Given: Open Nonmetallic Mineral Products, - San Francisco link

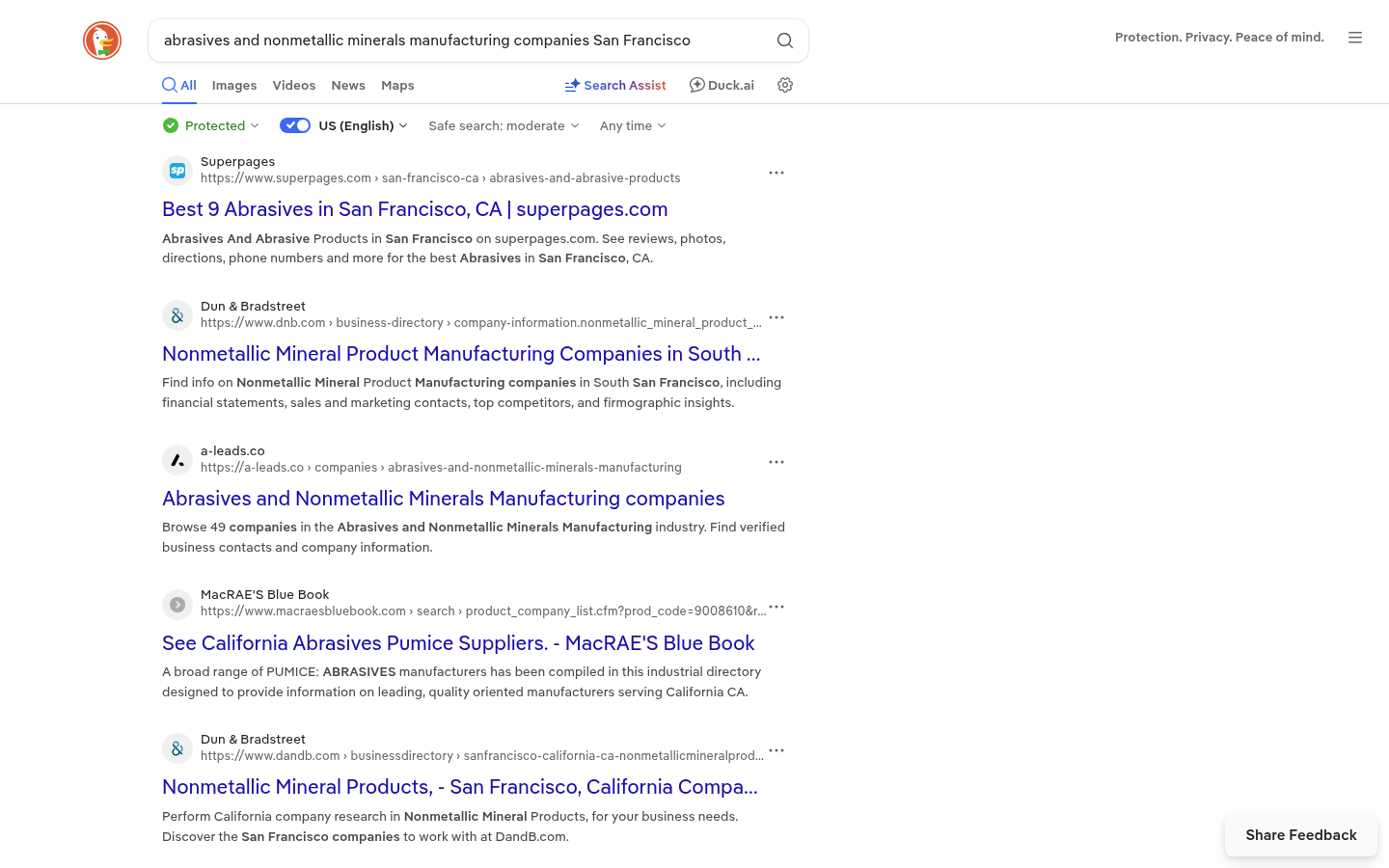Looking at the screenshot, I should click(460, 787).
